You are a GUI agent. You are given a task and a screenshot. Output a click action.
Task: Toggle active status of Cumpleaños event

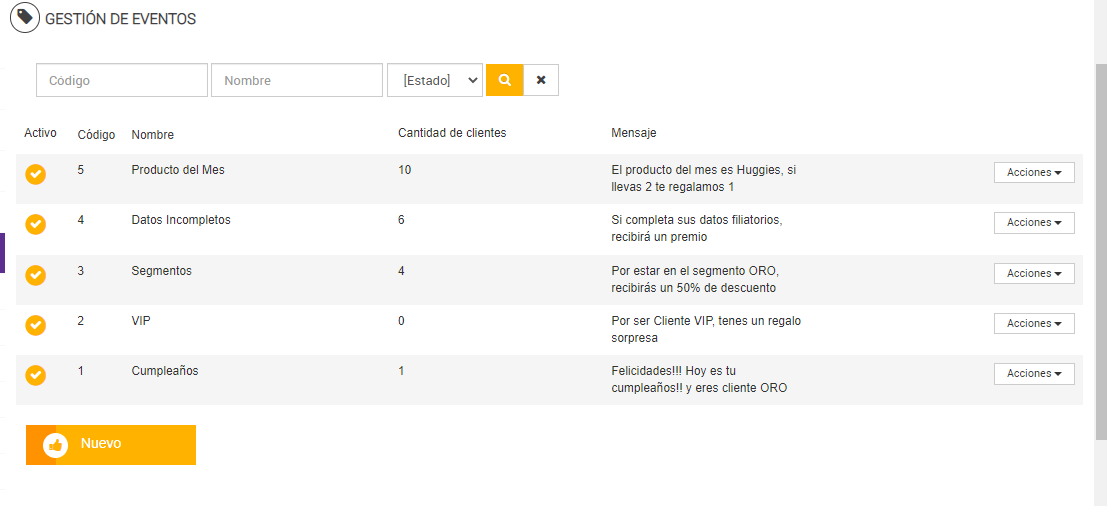pyautogui.click(x=36, y=375)
